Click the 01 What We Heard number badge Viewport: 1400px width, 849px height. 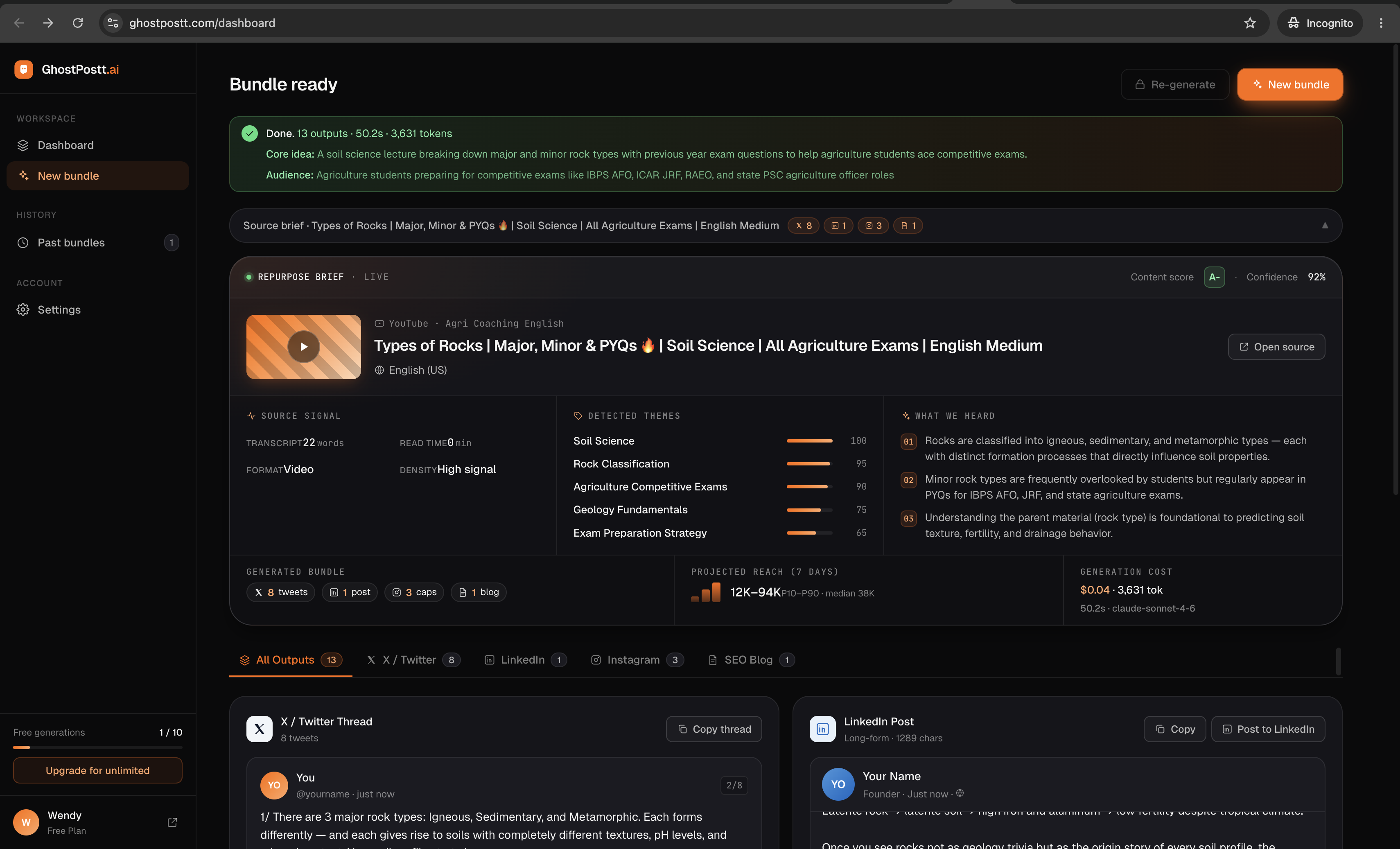coord(908,442)
